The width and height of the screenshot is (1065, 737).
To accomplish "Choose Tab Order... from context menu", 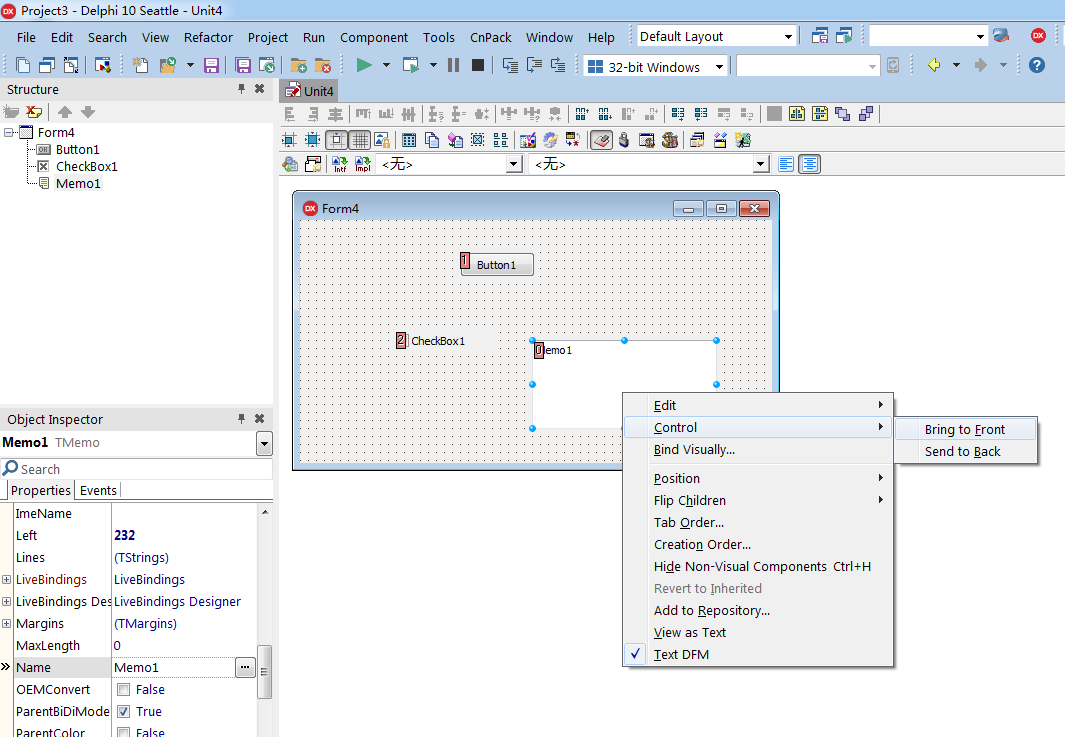I will tap(757, 522).
